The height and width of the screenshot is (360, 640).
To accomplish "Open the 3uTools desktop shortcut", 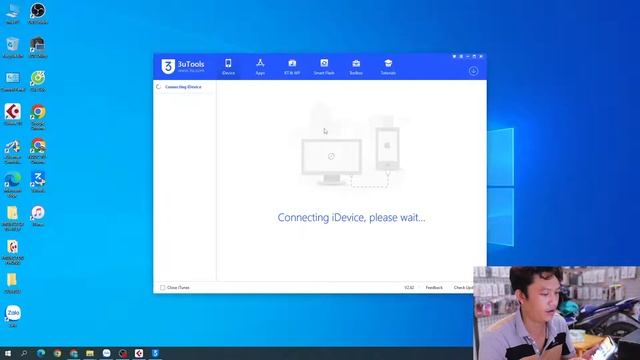I will pos(38,182).
